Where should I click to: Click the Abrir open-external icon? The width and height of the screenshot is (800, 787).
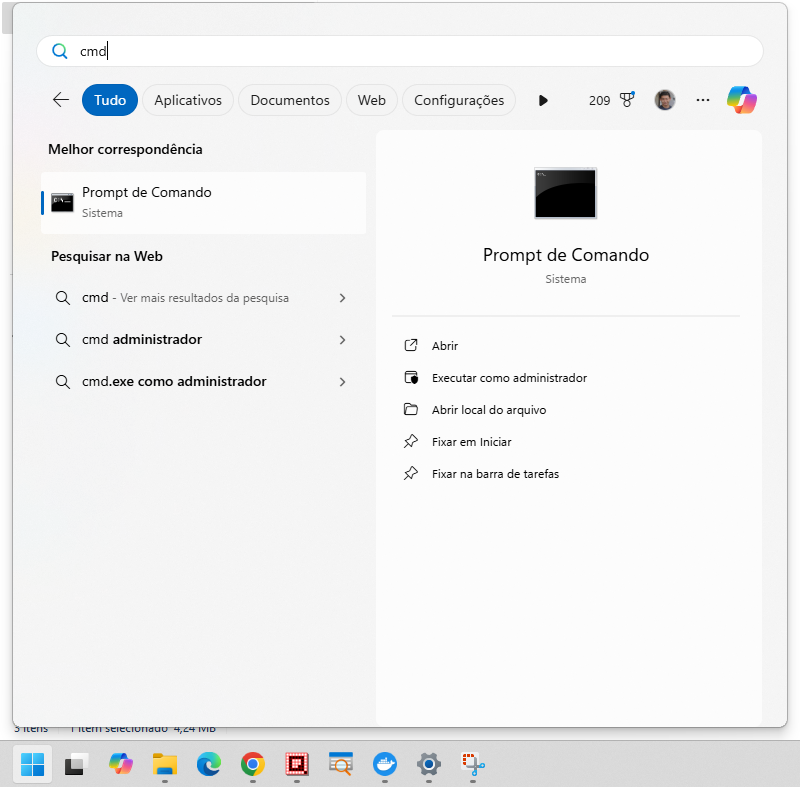click(x=411, y=345)
